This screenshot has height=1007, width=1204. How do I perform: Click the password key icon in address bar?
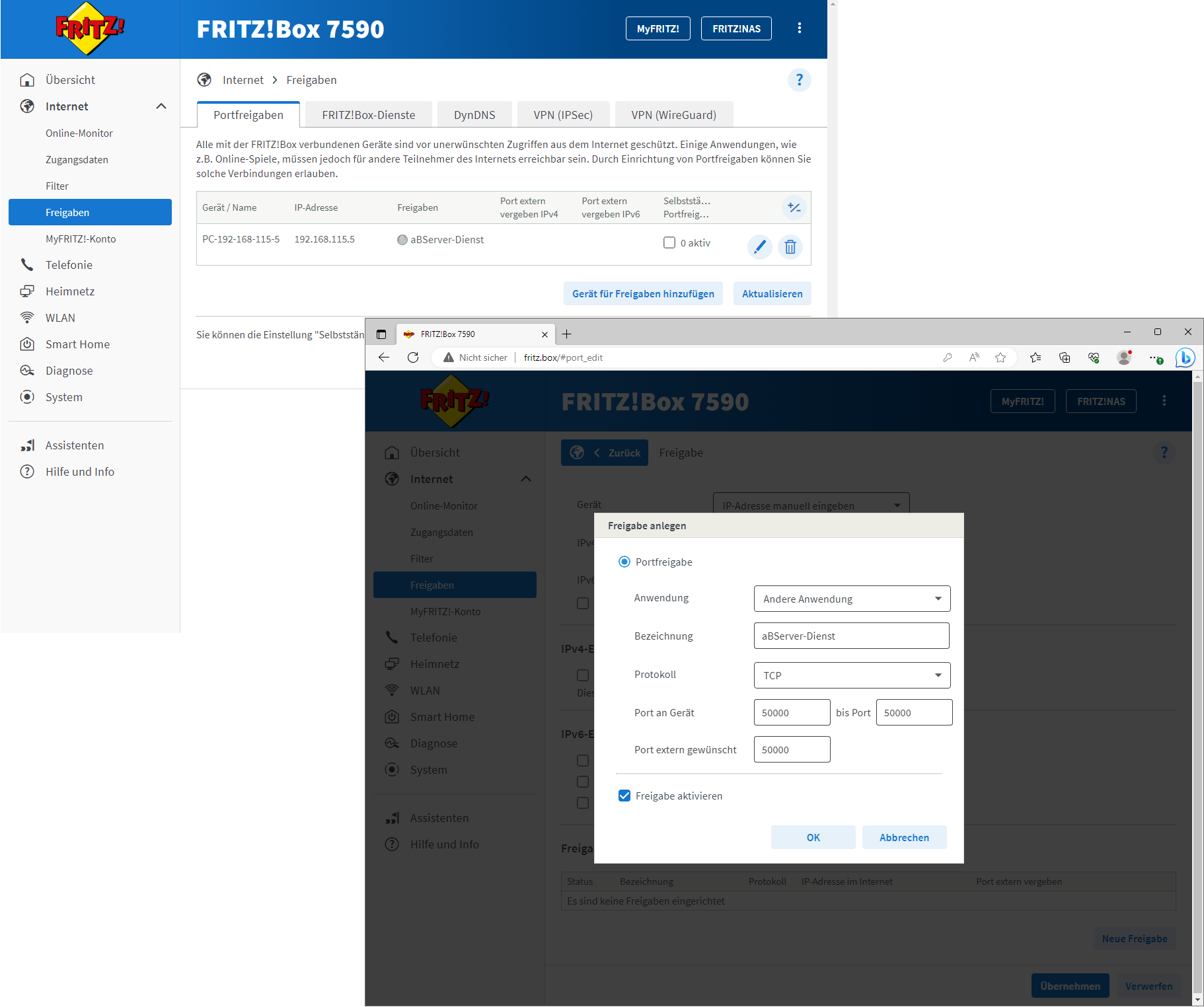(948, 357)
